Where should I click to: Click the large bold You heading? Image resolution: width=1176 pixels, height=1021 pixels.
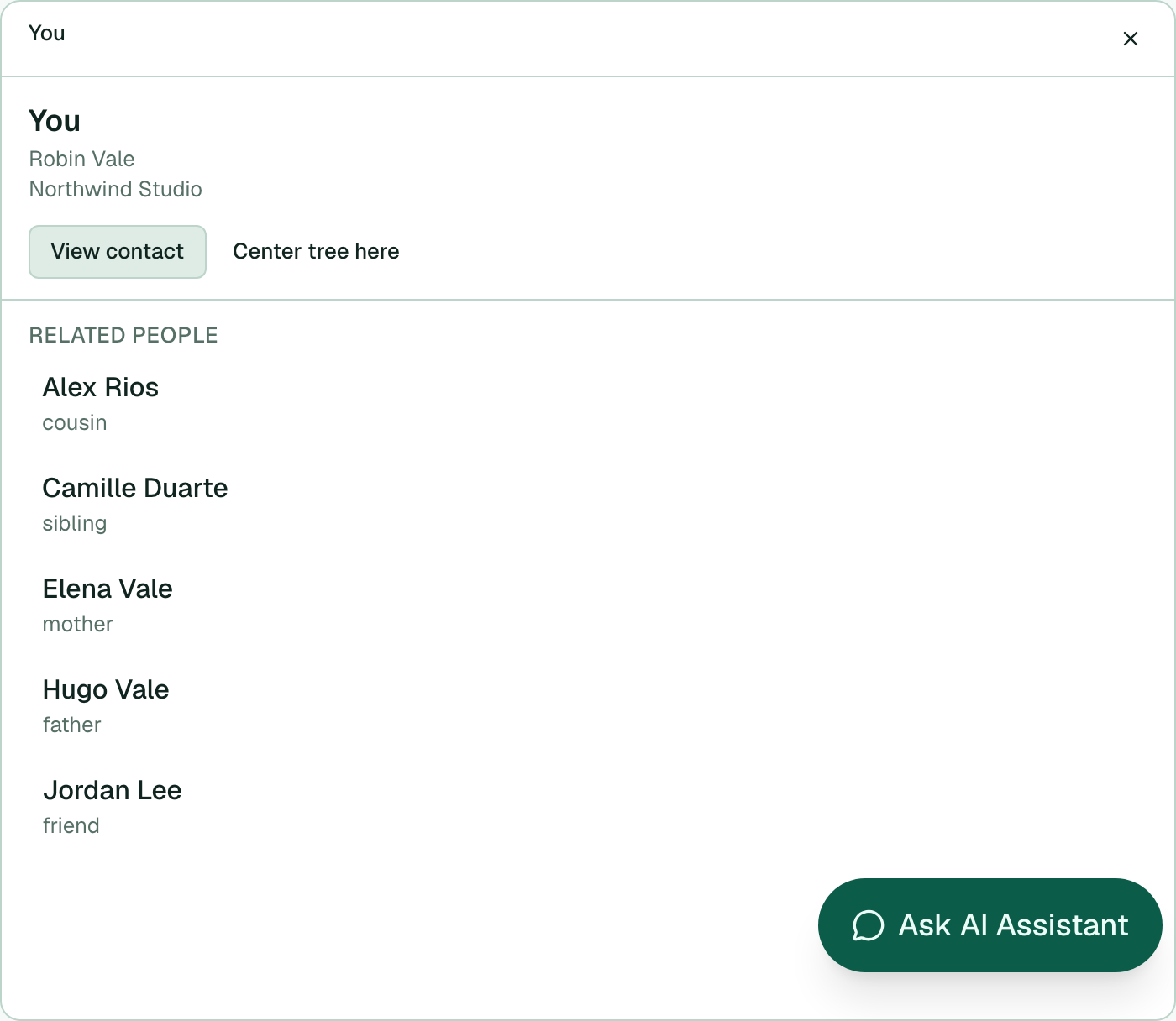point(55,121)
